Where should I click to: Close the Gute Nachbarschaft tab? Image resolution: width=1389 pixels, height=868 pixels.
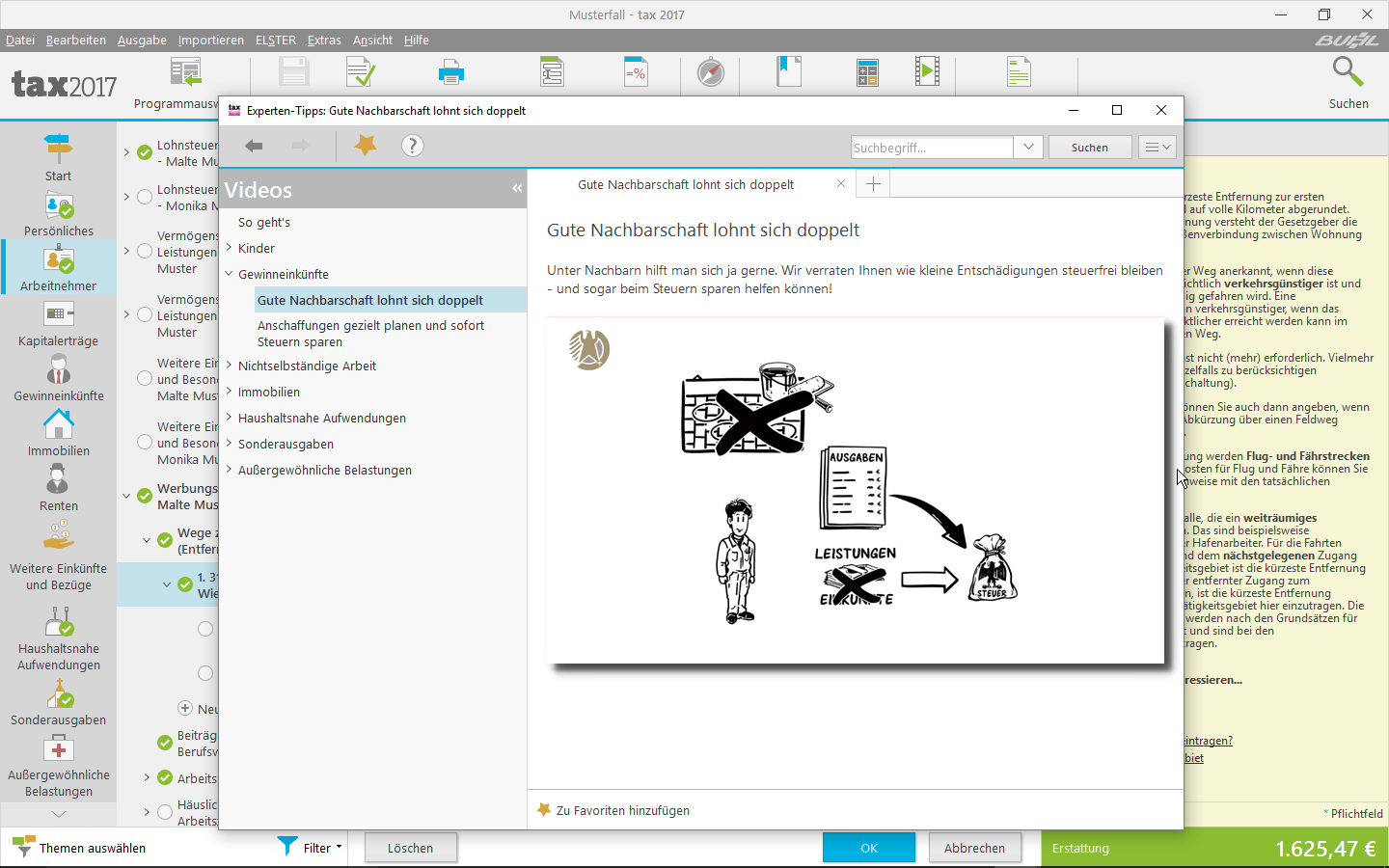[841, 183]
